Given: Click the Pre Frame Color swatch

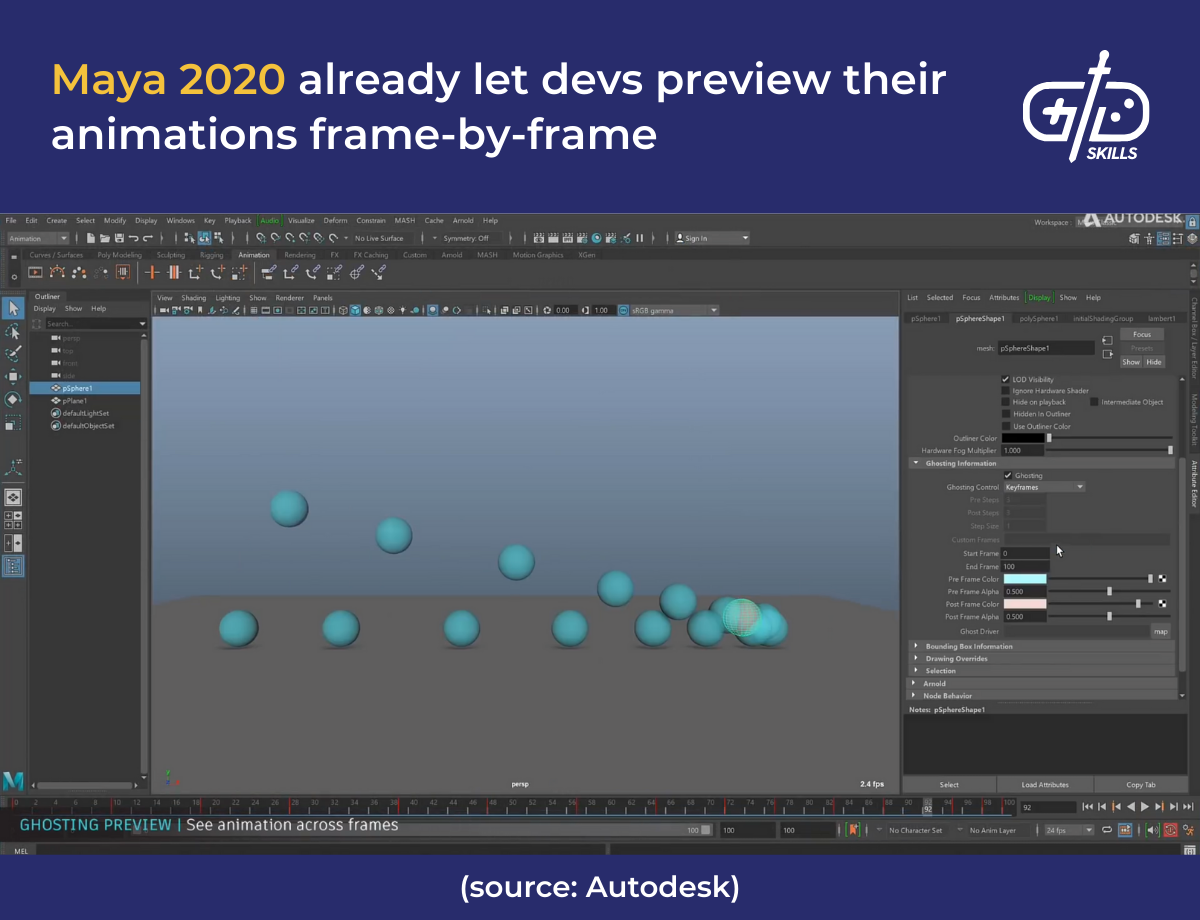Looking at the screenshot, I should 1025,578.
